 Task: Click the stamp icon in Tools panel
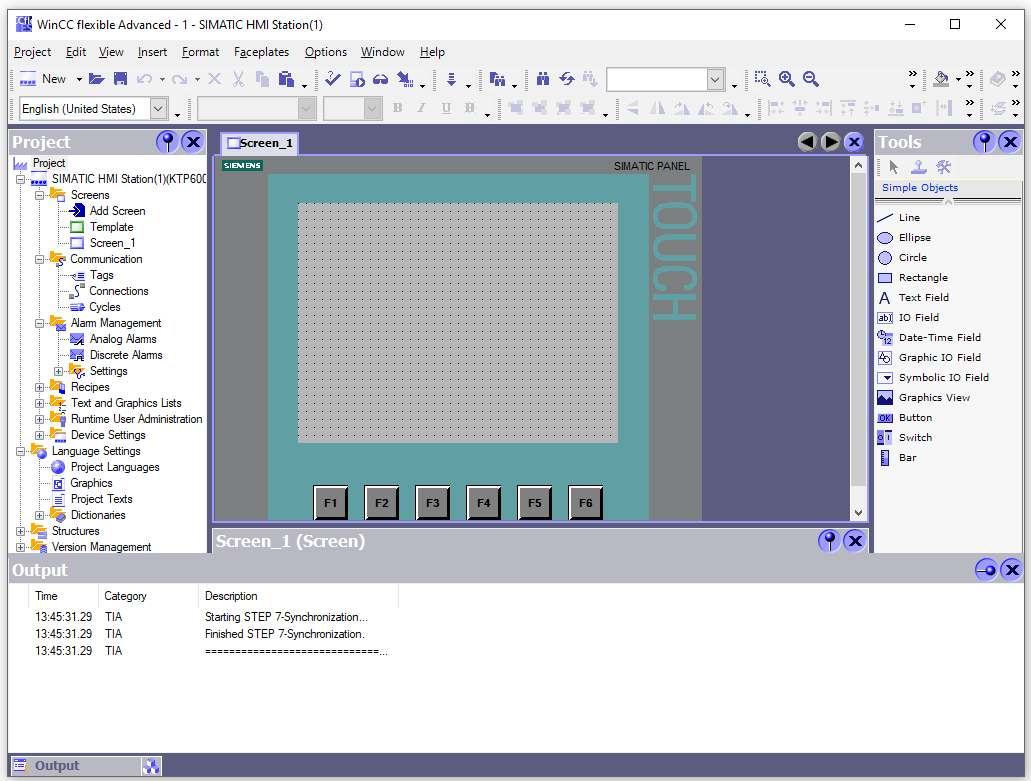tap(919, 167)
